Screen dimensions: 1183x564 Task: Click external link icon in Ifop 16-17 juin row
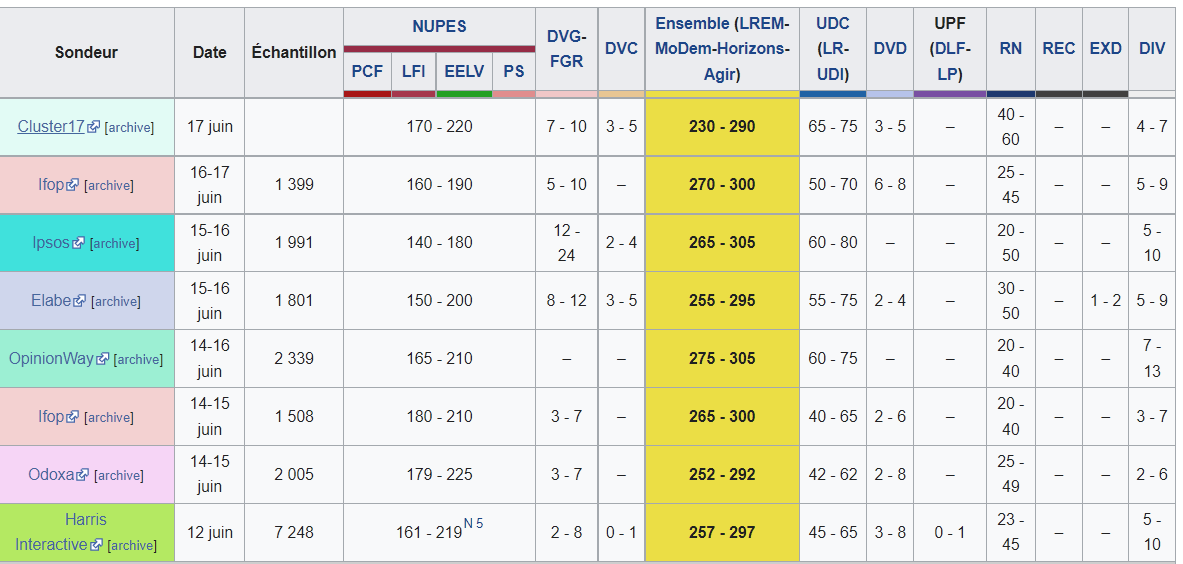tap(74, 185)
